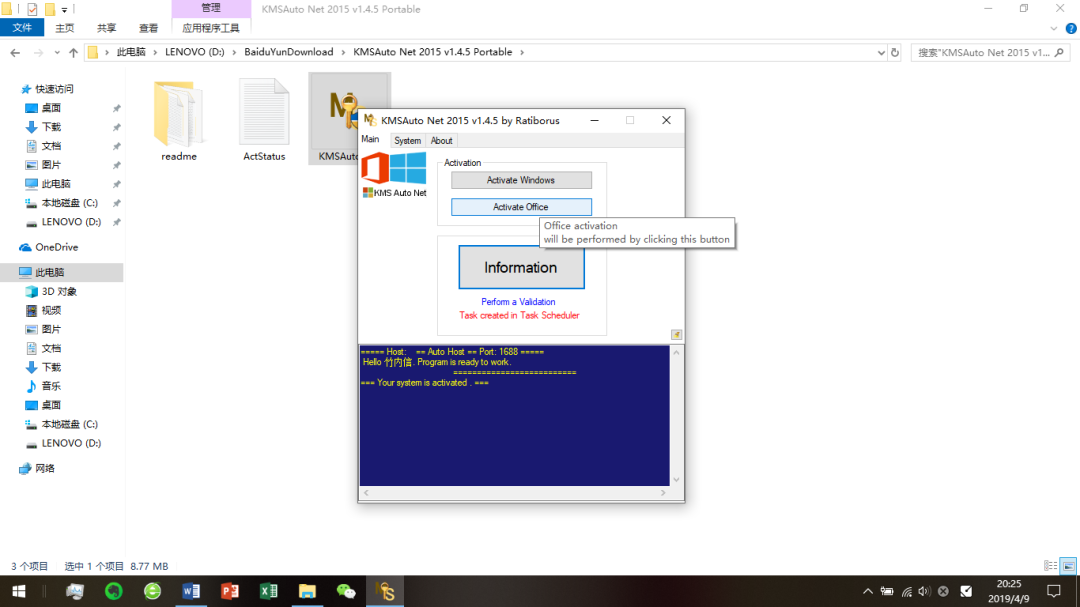The image size is (1080, 607).
Task: Open the large Information button
Action: point(521,267)
